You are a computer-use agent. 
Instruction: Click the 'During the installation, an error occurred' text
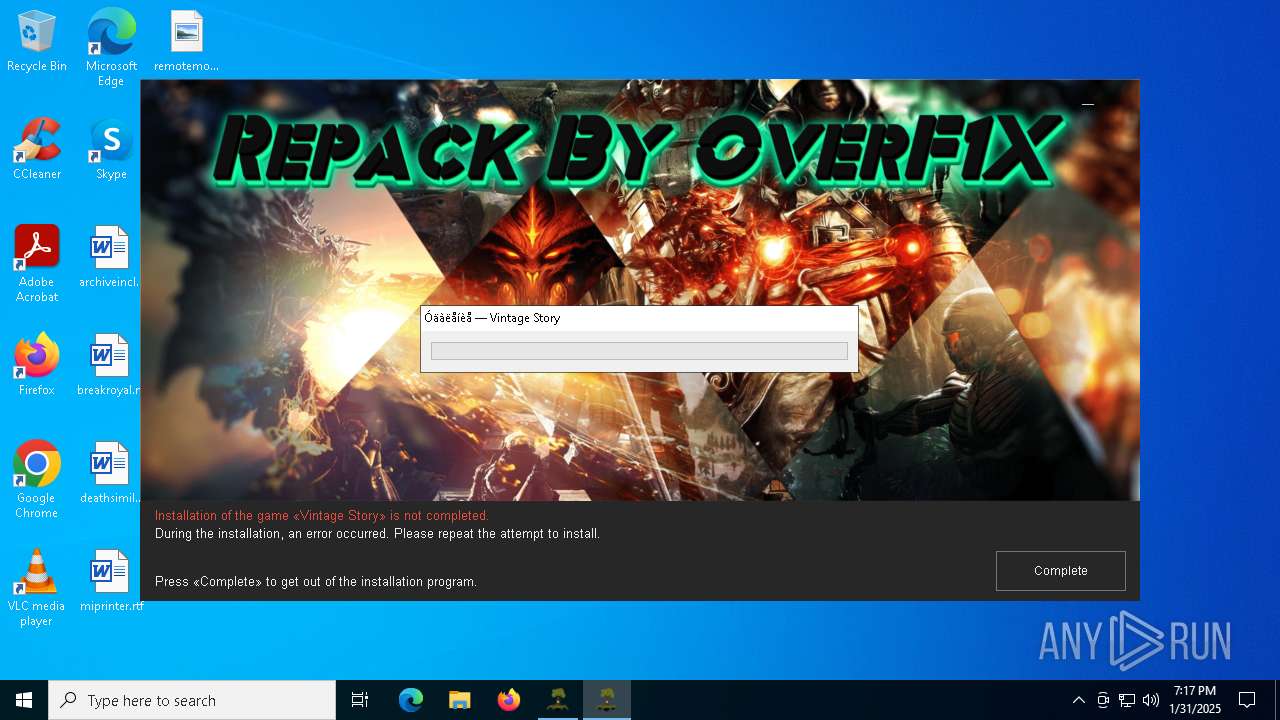click(377, 534)
